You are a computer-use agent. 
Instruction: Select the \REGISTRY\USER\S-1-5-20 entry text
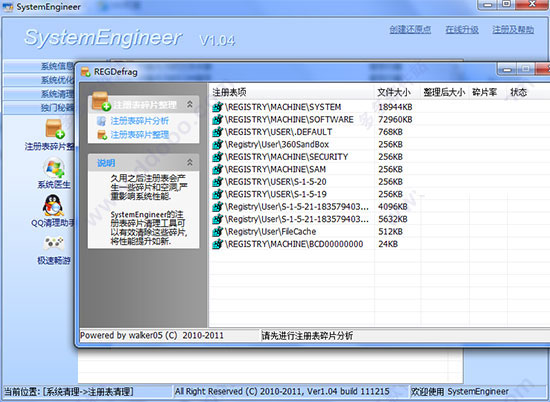tap(276, 182)
